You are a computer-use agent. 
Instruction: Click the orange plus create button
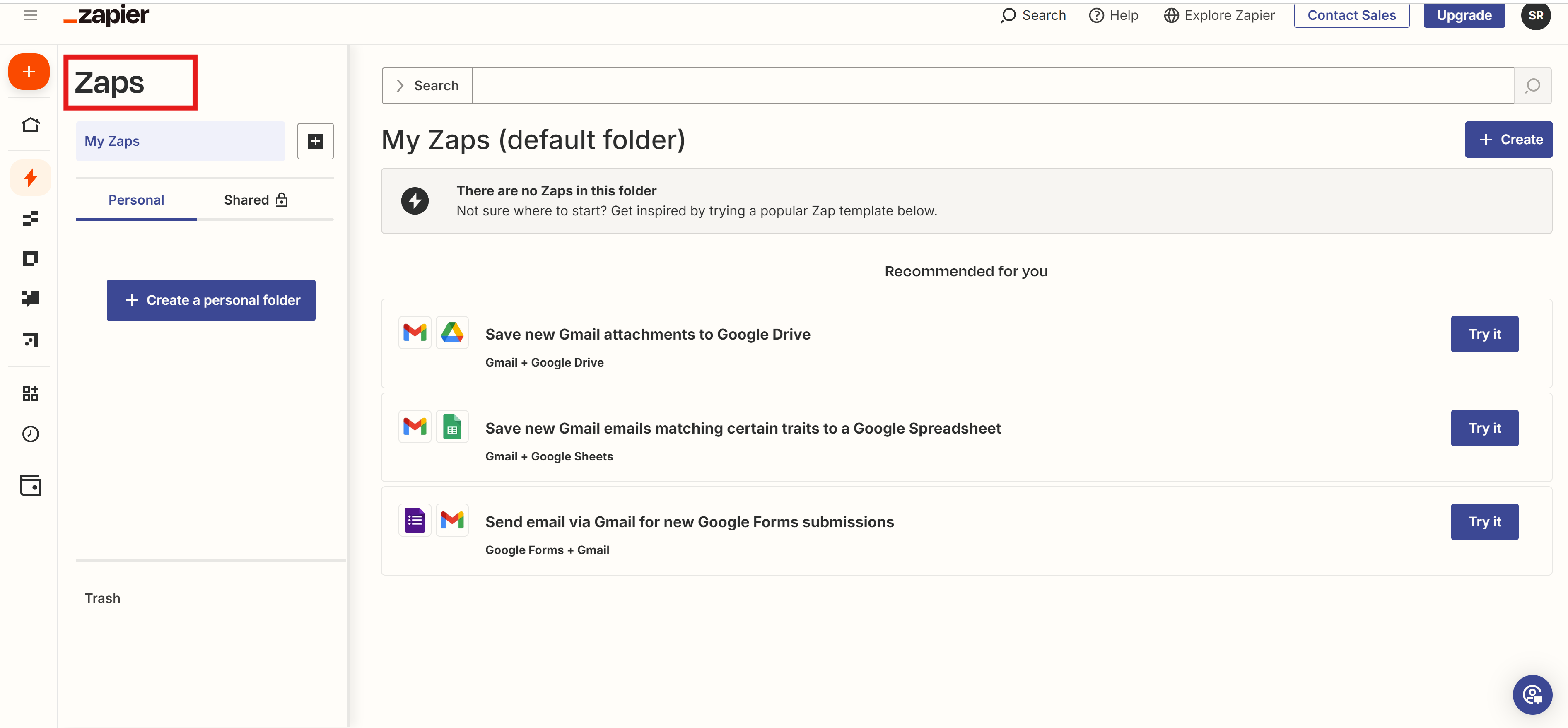click(29, 72)
